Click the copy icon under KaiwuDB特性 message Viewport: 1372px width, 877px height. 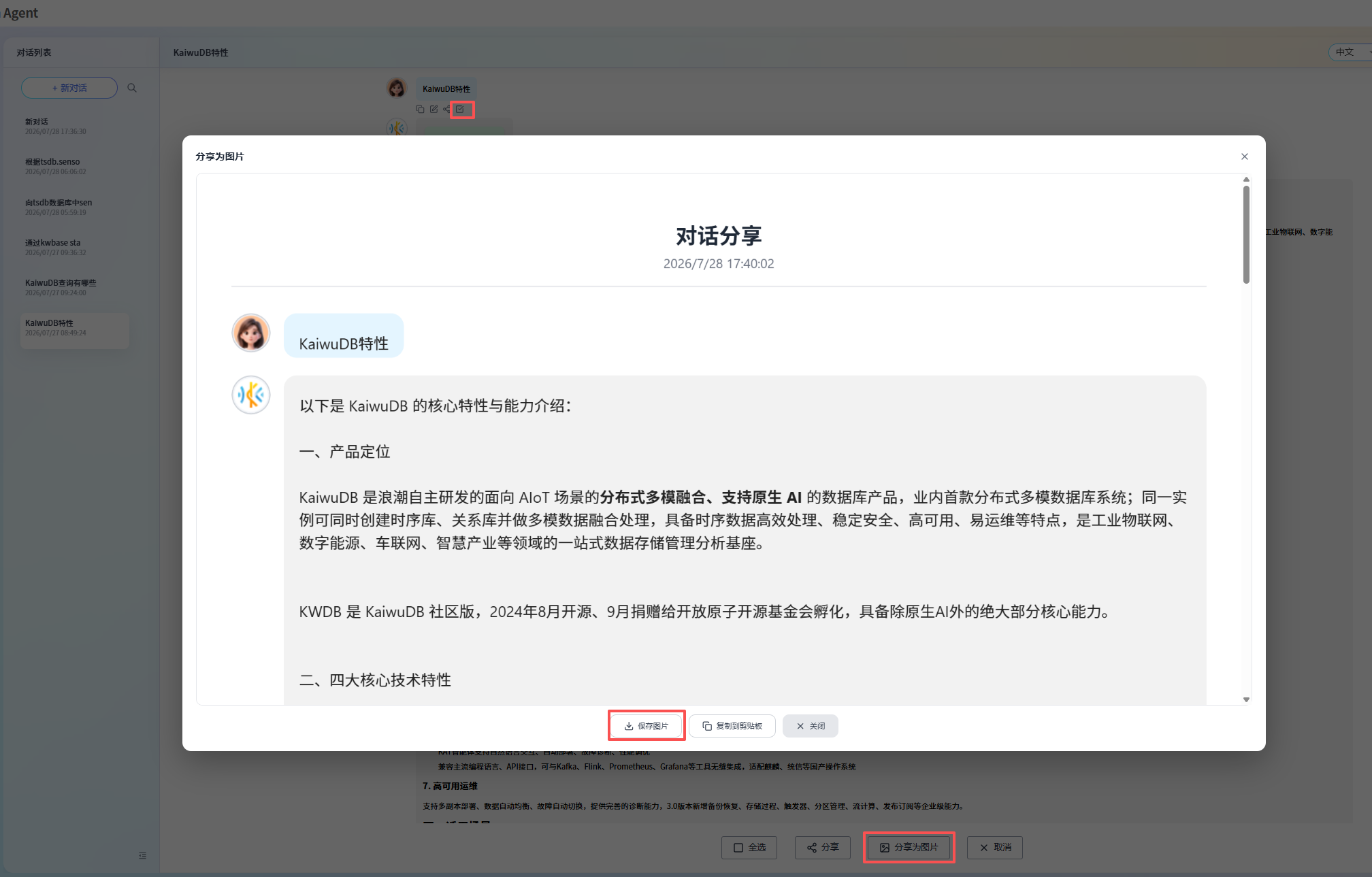tap(420, 109)
